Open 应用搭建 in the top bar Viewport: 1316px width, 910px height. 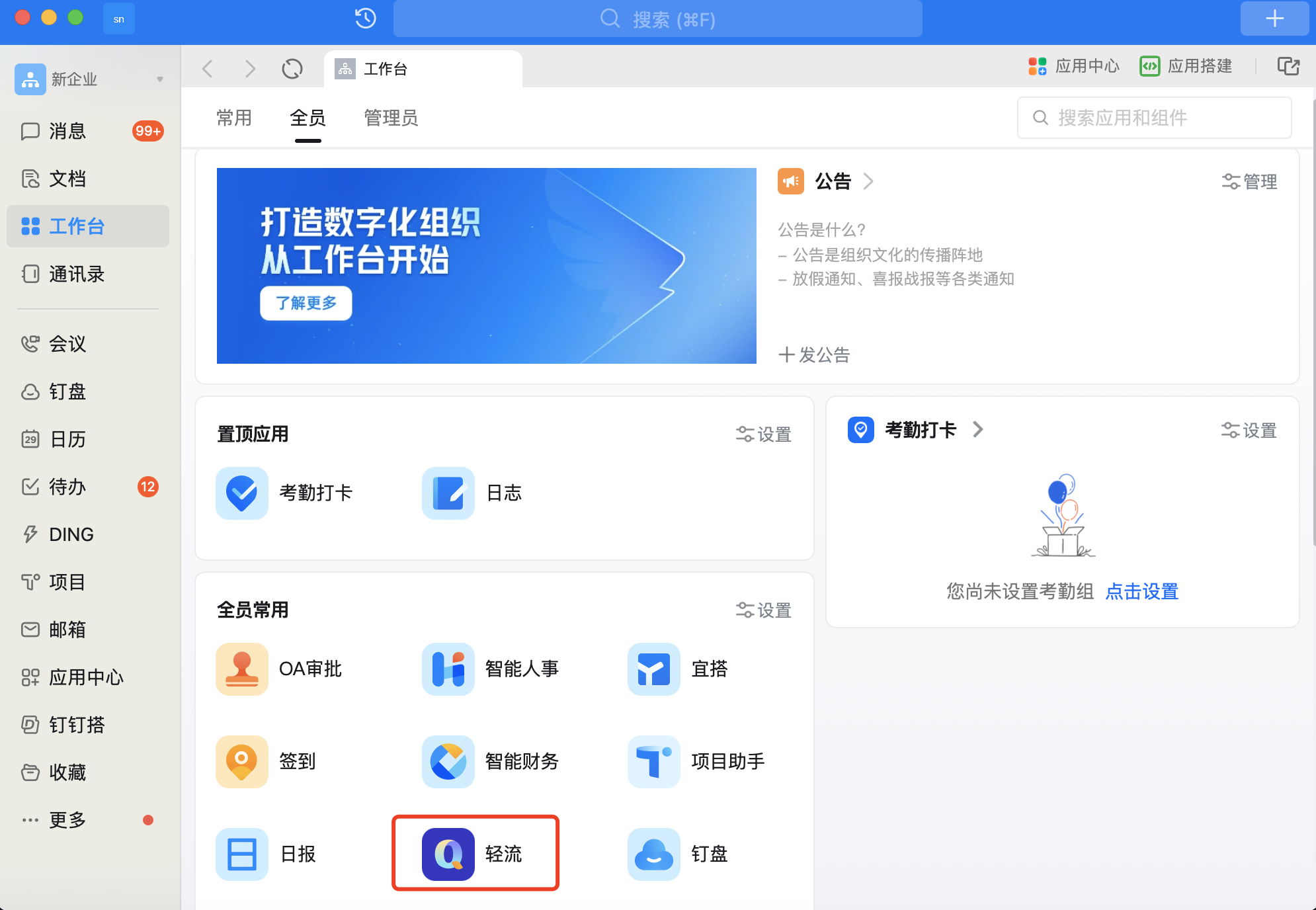(1186, 66)
